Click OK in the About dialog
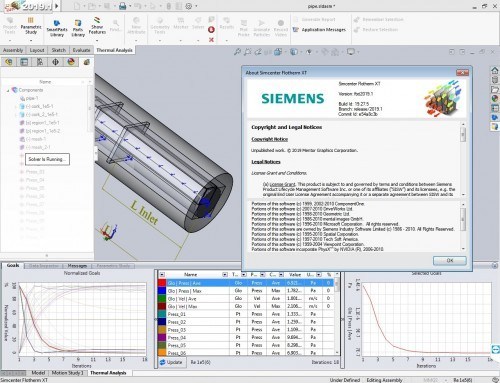Screen dimensions: 500x383 [x=450, y=260]
